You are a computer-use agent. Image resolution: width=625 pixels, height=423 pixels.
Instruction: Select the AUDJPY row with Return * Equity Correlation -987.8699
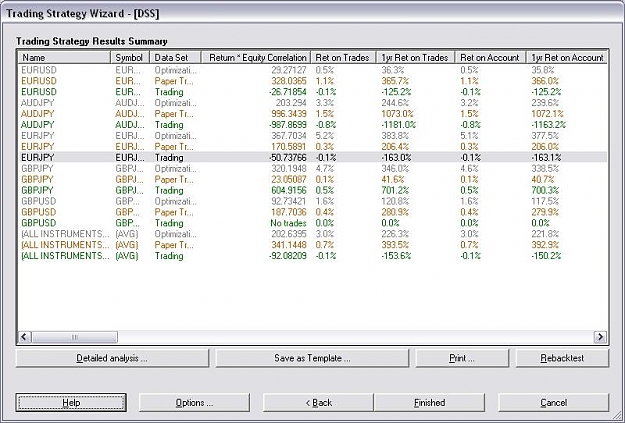tap(312, 125)
